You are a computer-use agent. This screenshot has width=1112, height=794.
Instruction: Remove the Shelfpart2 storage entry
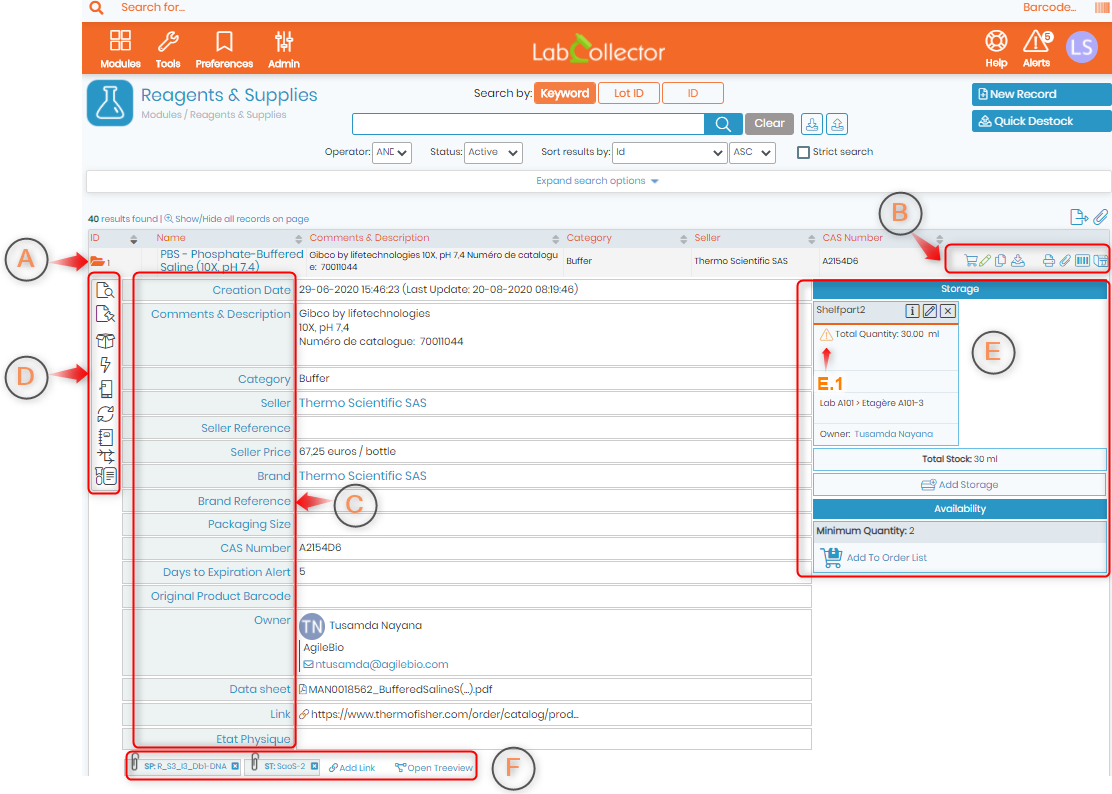[947, 311]
